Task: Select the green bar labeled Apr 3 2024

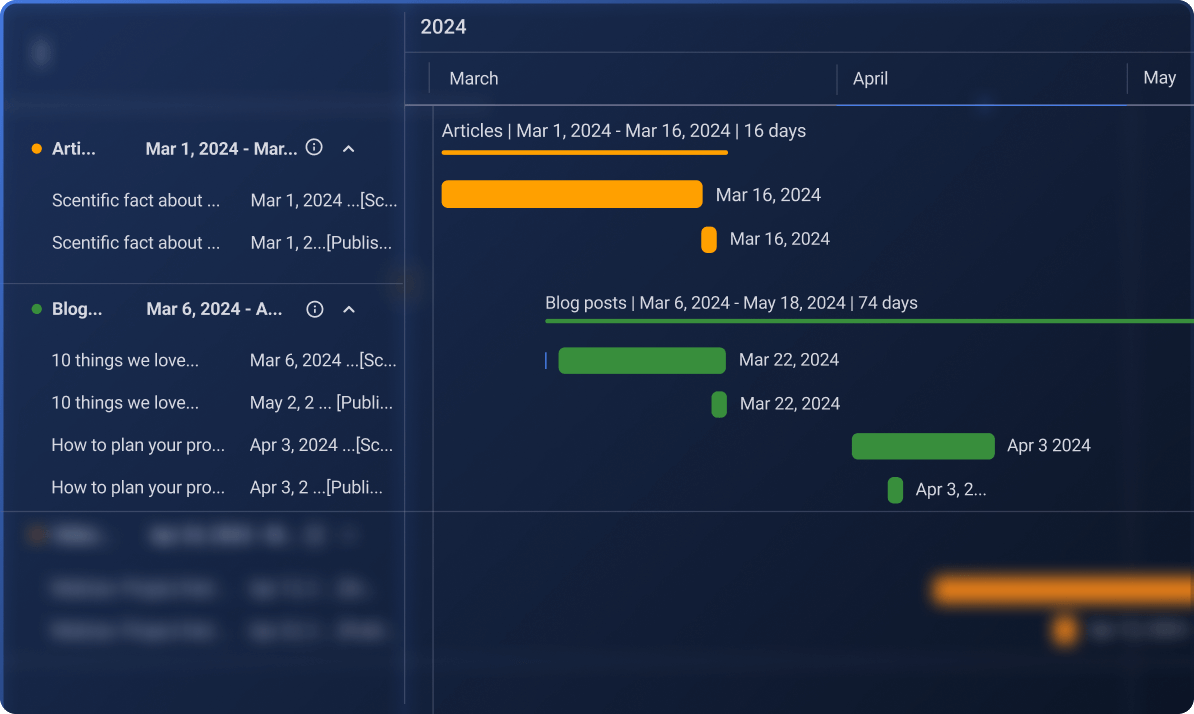Action: point(922,446)
